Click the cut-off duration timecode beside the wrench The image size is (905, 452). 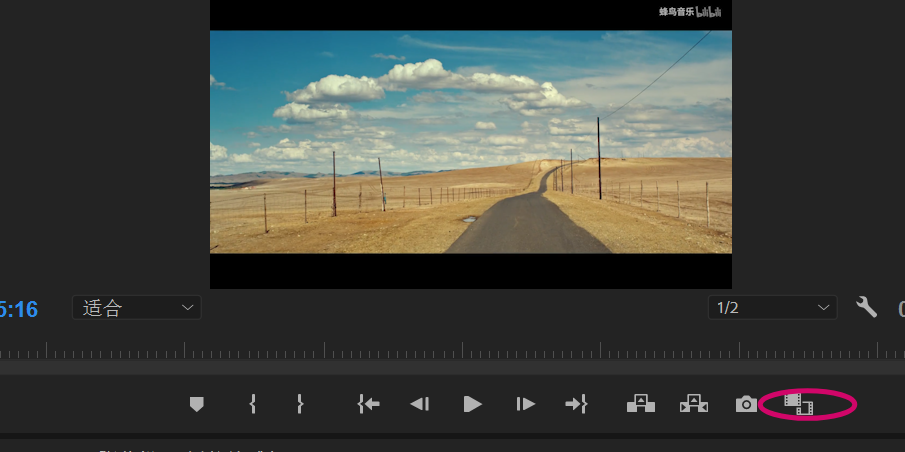tap(902, 309)
